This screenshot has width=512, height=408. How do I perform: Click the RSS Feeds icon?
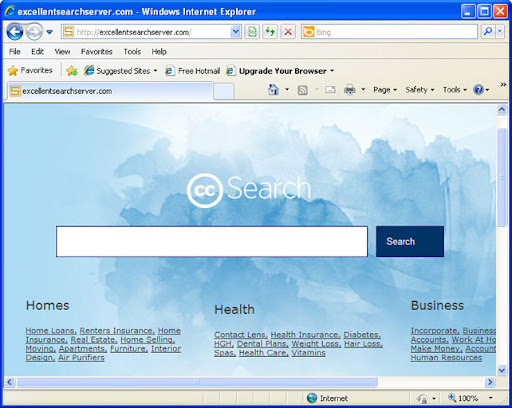(x=302, y=90)
